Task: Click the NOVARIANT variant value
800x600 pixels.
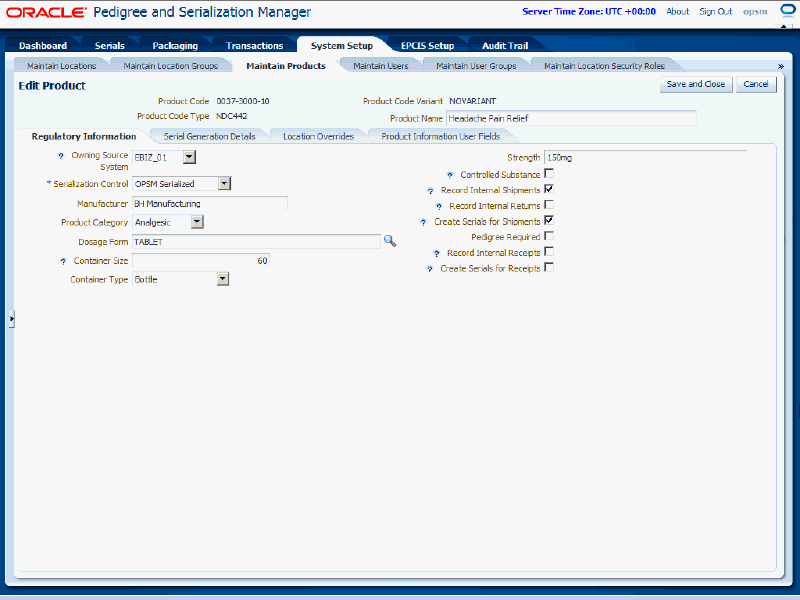Action: [x=472, y=101]
